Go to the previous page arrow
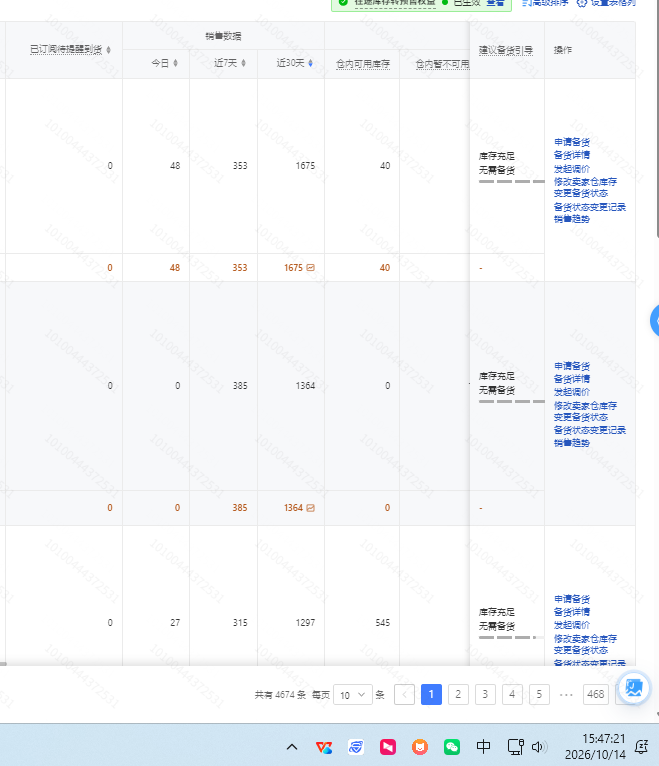Screen dimensions: 659x766 (x=404, y=695)
